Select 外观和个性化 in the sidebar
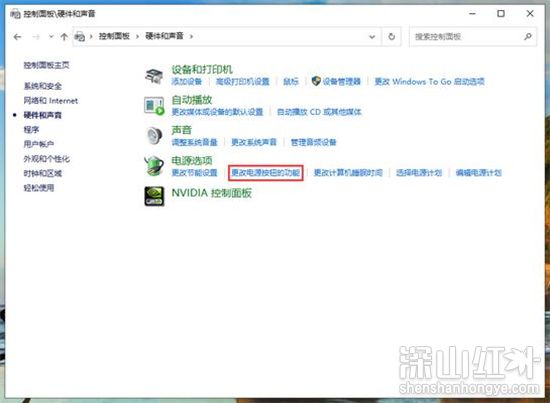Image resolution: width=550 pixels, height=403 pixels. point(46,159)
